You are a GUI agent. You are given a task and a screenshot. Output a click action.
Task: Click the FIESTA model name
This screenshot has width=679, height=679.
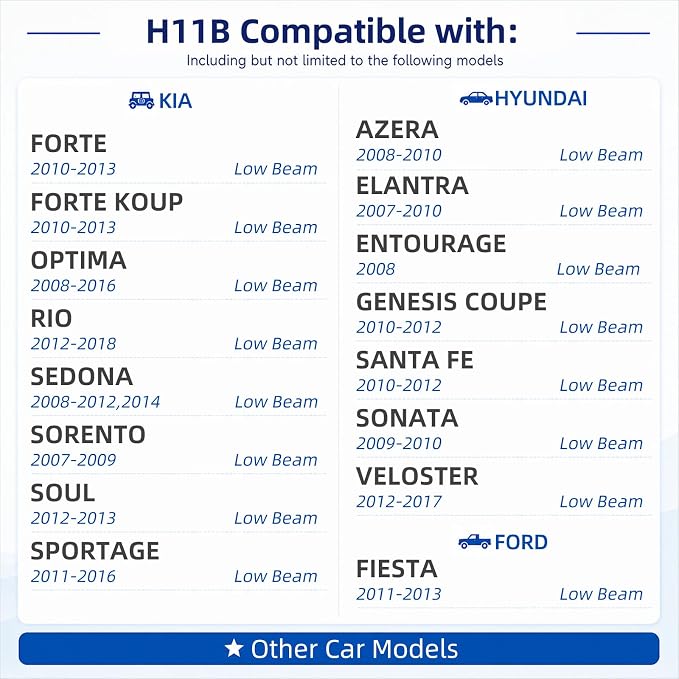(397, 569)
